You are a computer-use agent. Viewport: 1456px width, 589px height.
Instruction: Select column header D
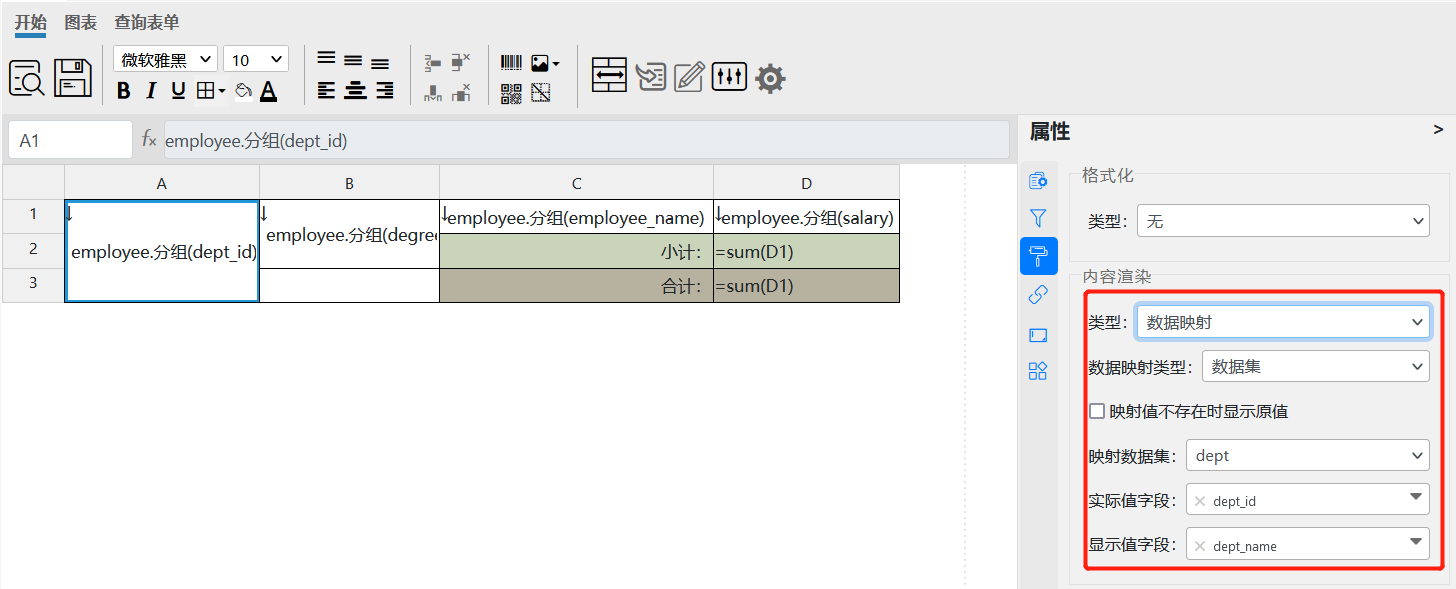[806, 183]
